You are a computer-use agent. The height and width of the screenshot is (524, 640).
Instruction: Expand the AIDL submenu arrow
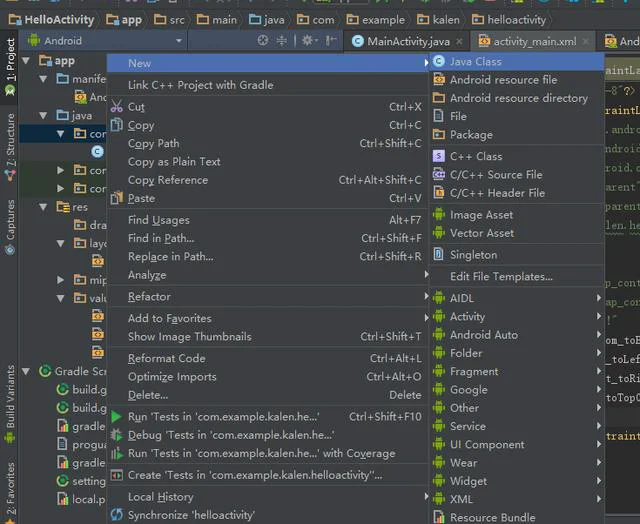(598, 298)
